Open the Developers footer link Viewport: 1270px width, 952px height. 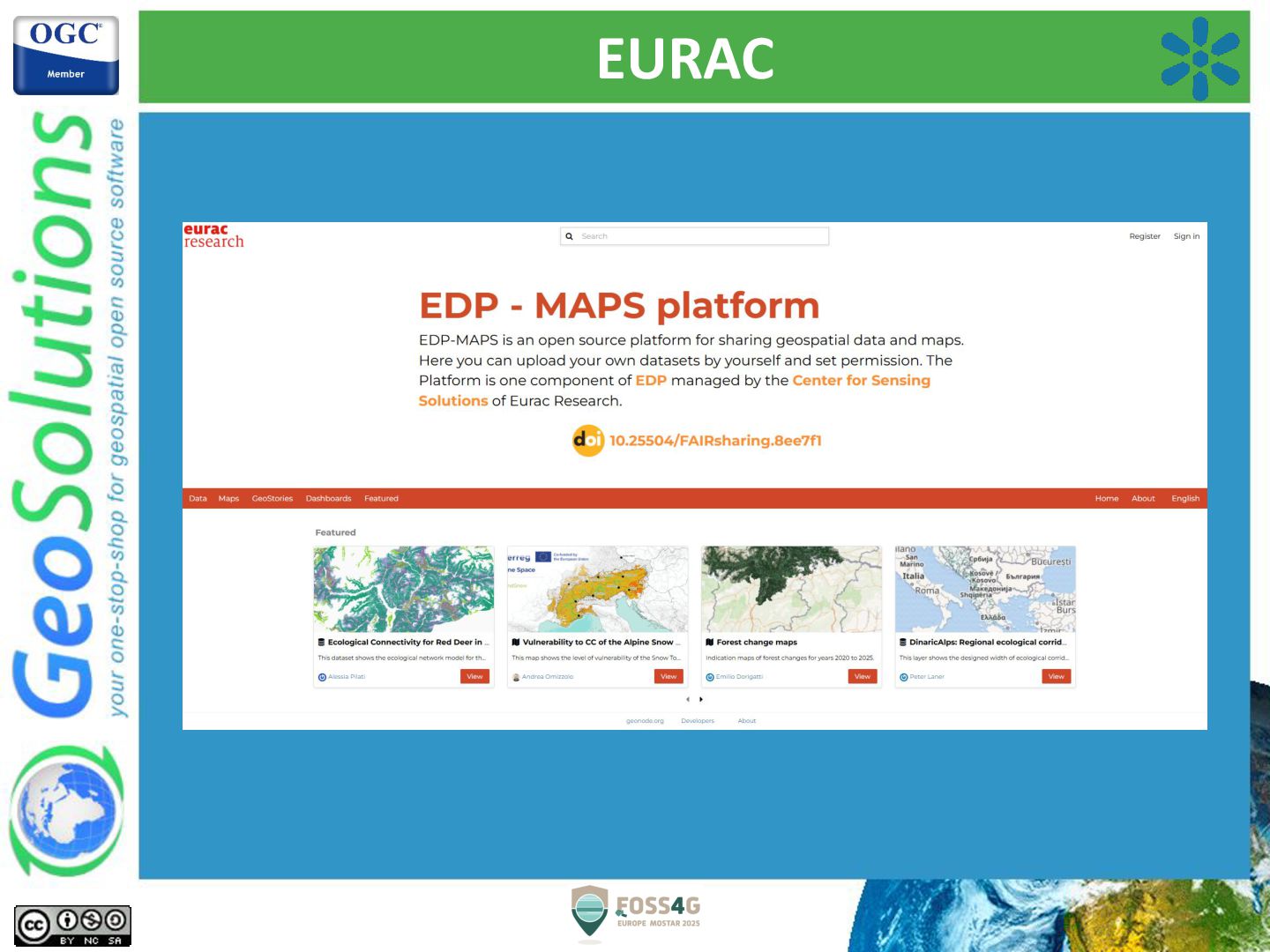pos(698,721)
